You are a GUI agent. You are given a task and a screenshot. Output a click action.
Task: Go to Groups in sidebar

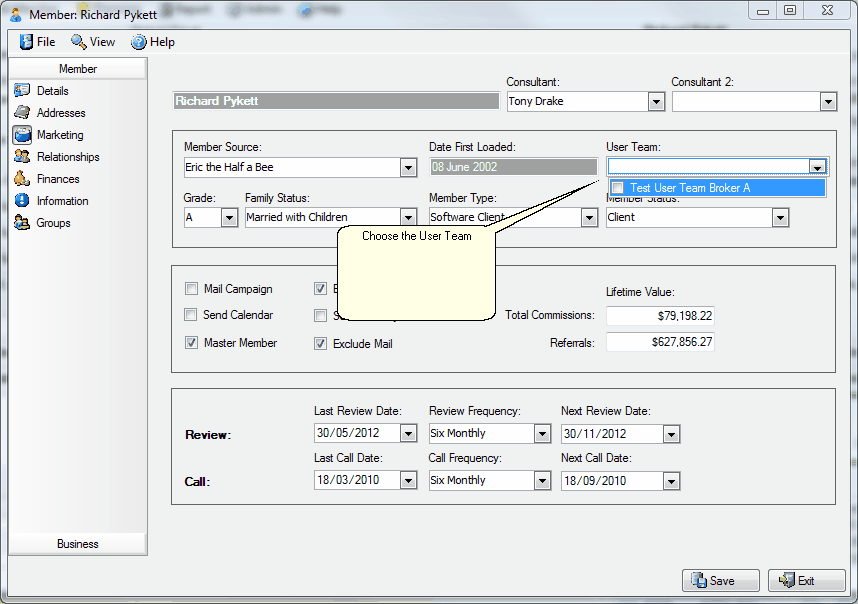(53, 223)
